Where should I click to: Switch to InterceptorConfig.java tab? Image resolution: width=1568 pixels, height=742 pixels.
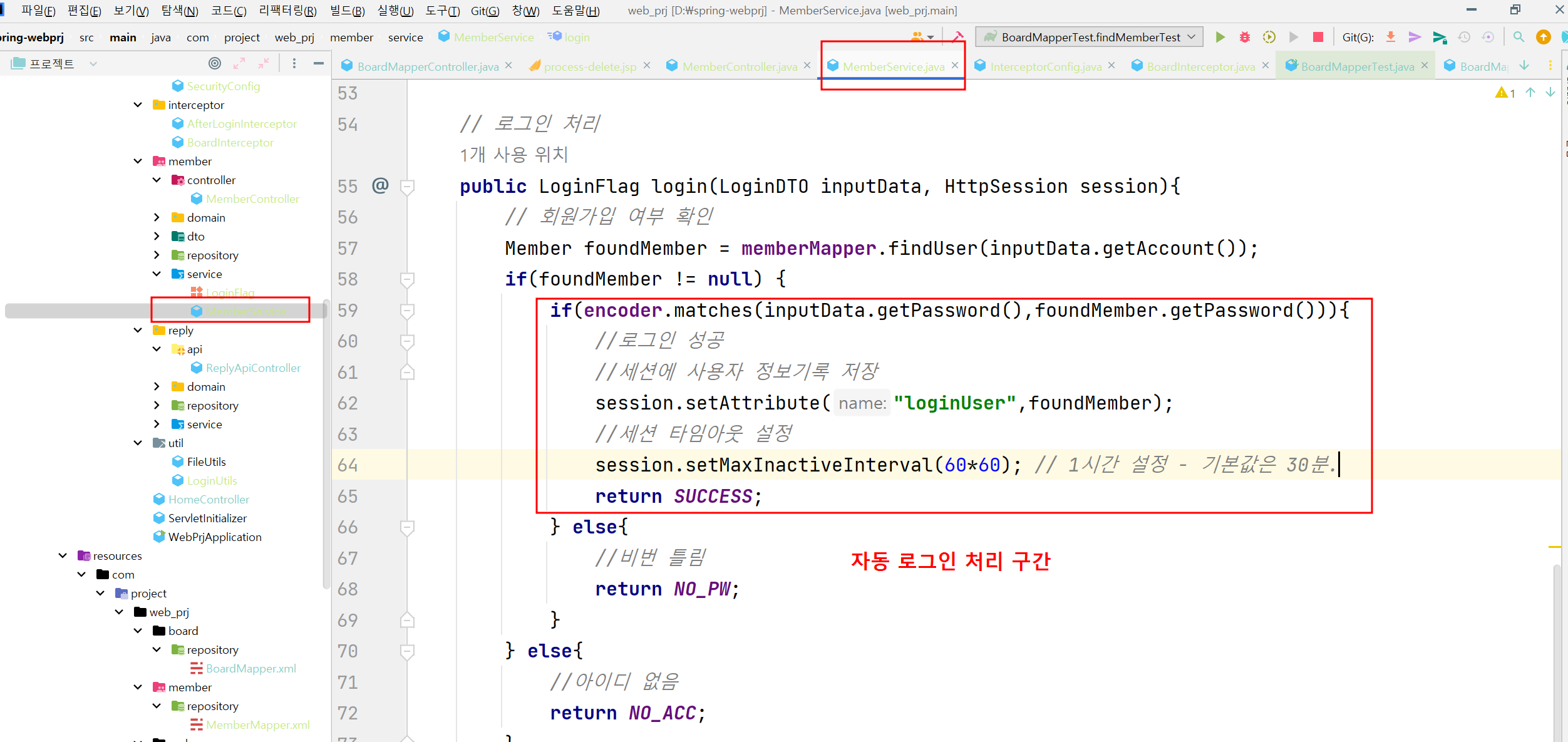[x=1045, y=66]
